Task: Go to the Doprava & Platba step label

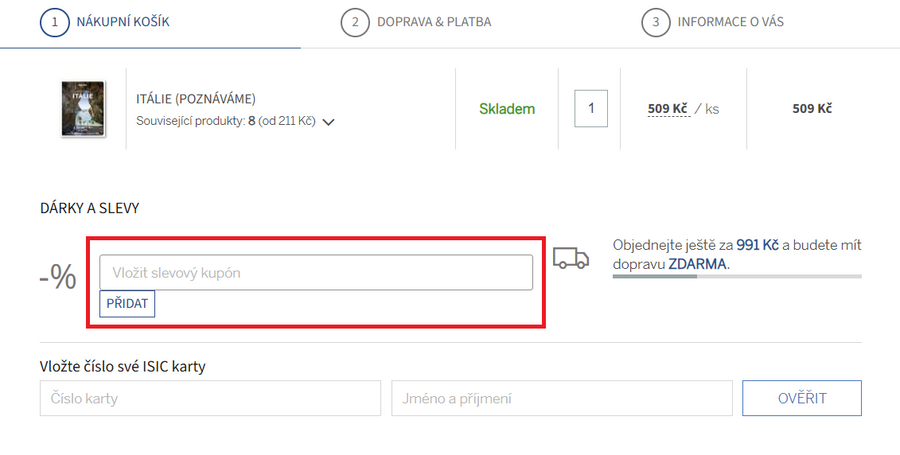Action: click(434, 22)
